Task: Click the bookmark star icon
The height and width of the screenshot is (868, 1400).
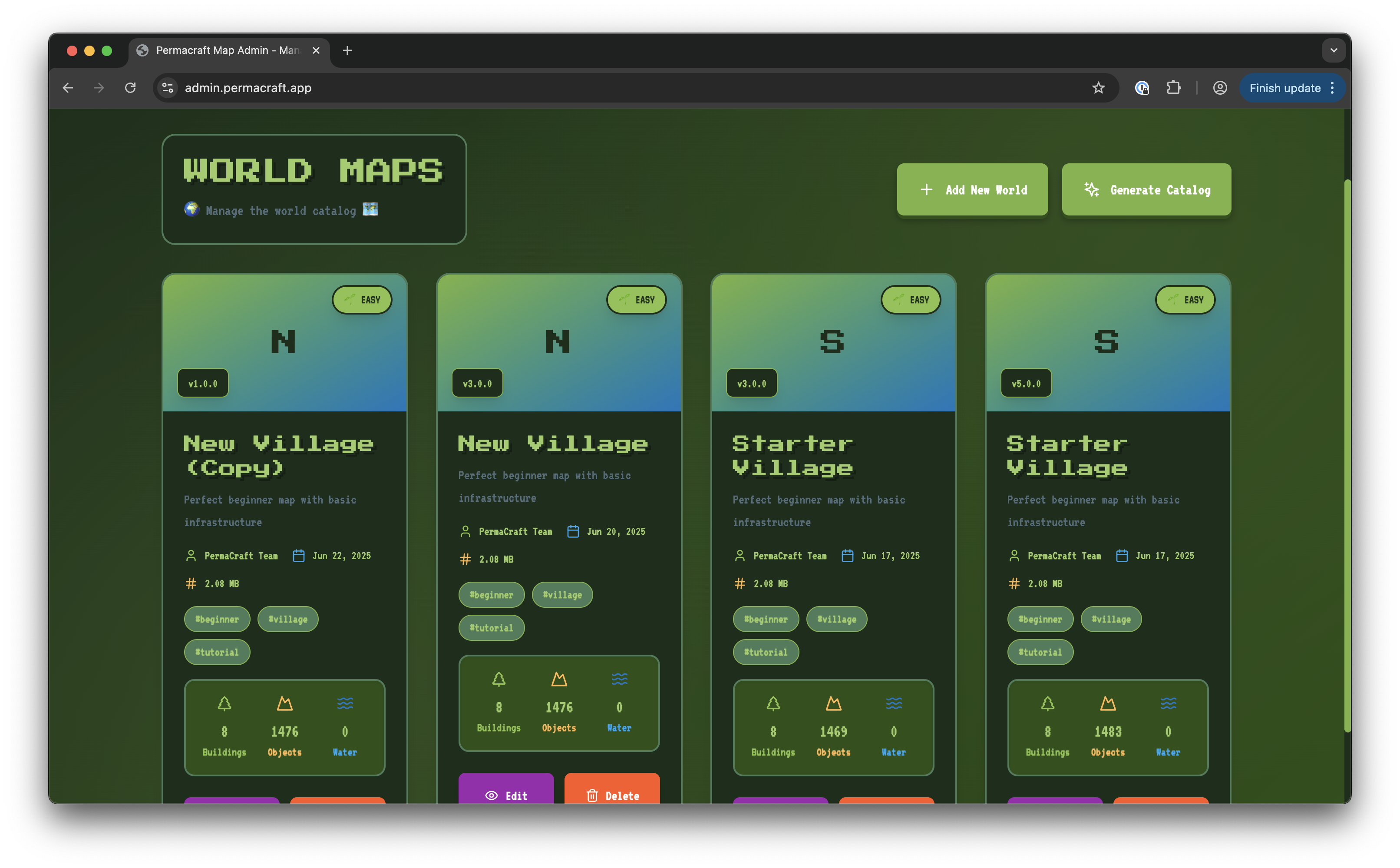Action: tap(1098, 88)
